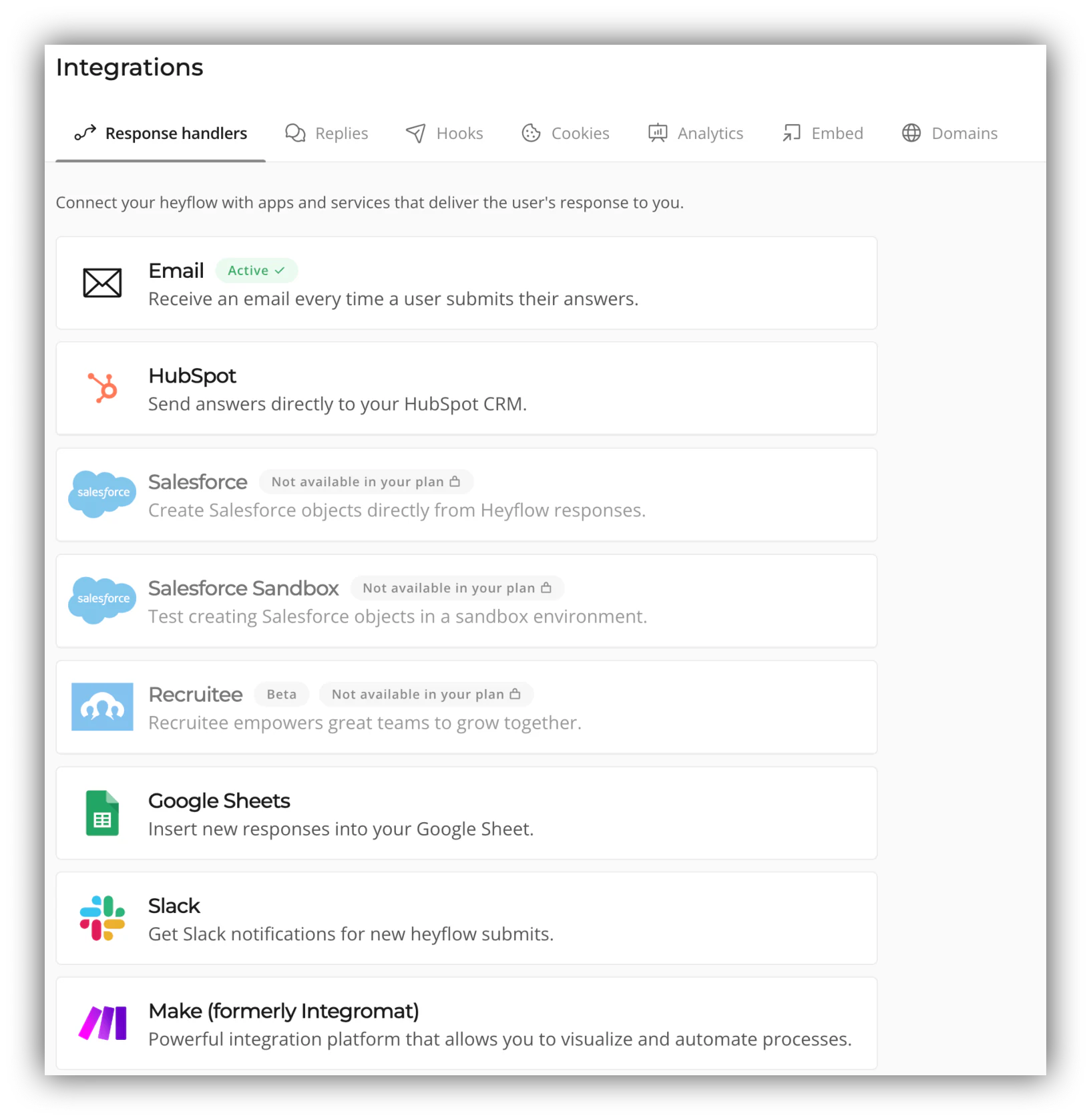
Task: Click the Salesforce Sandbox cloud logo
Action: [102, 600]
